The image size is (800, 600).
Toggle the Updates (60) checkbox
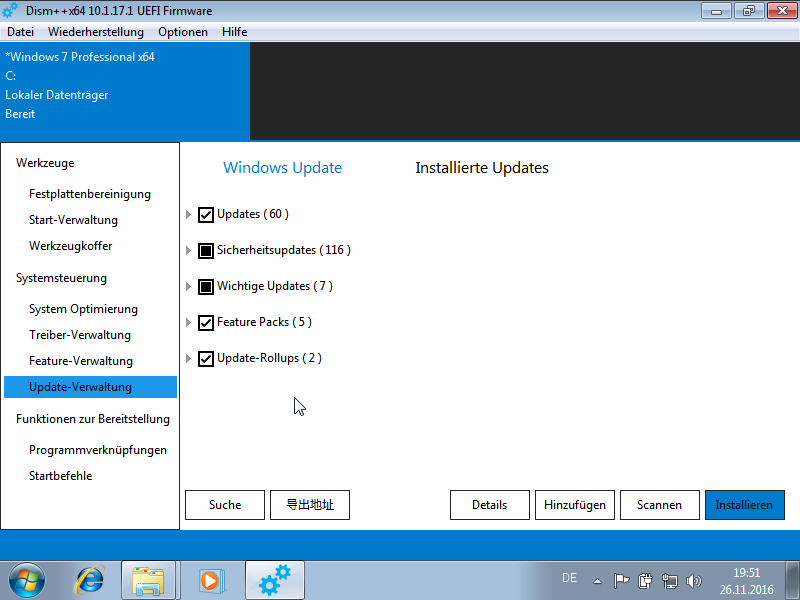[x=206, y=215]
